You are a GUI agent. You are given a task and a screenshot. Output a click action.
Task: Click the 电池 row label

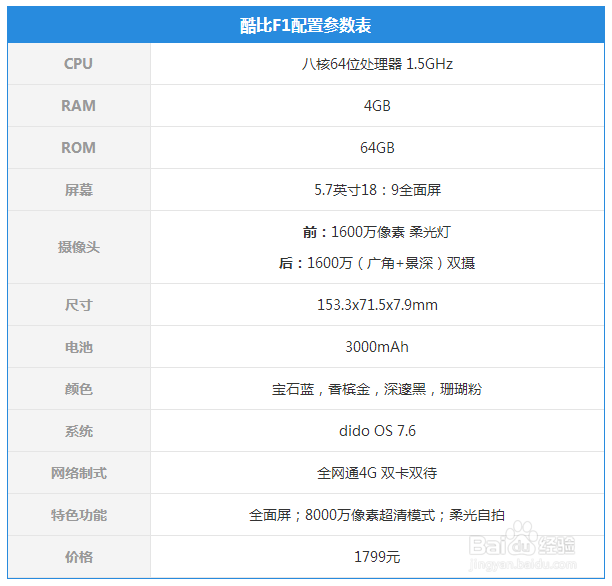[78, 347]
